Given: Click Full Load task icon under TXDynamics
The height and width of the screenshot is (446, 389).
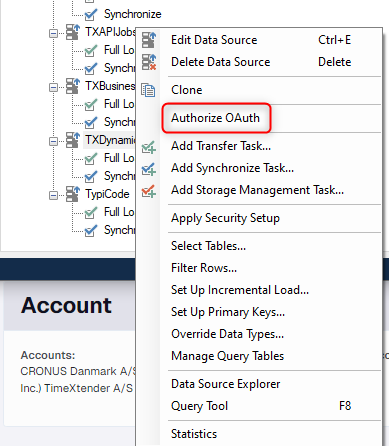Looking at the screenshot, I should pos(91,159).
